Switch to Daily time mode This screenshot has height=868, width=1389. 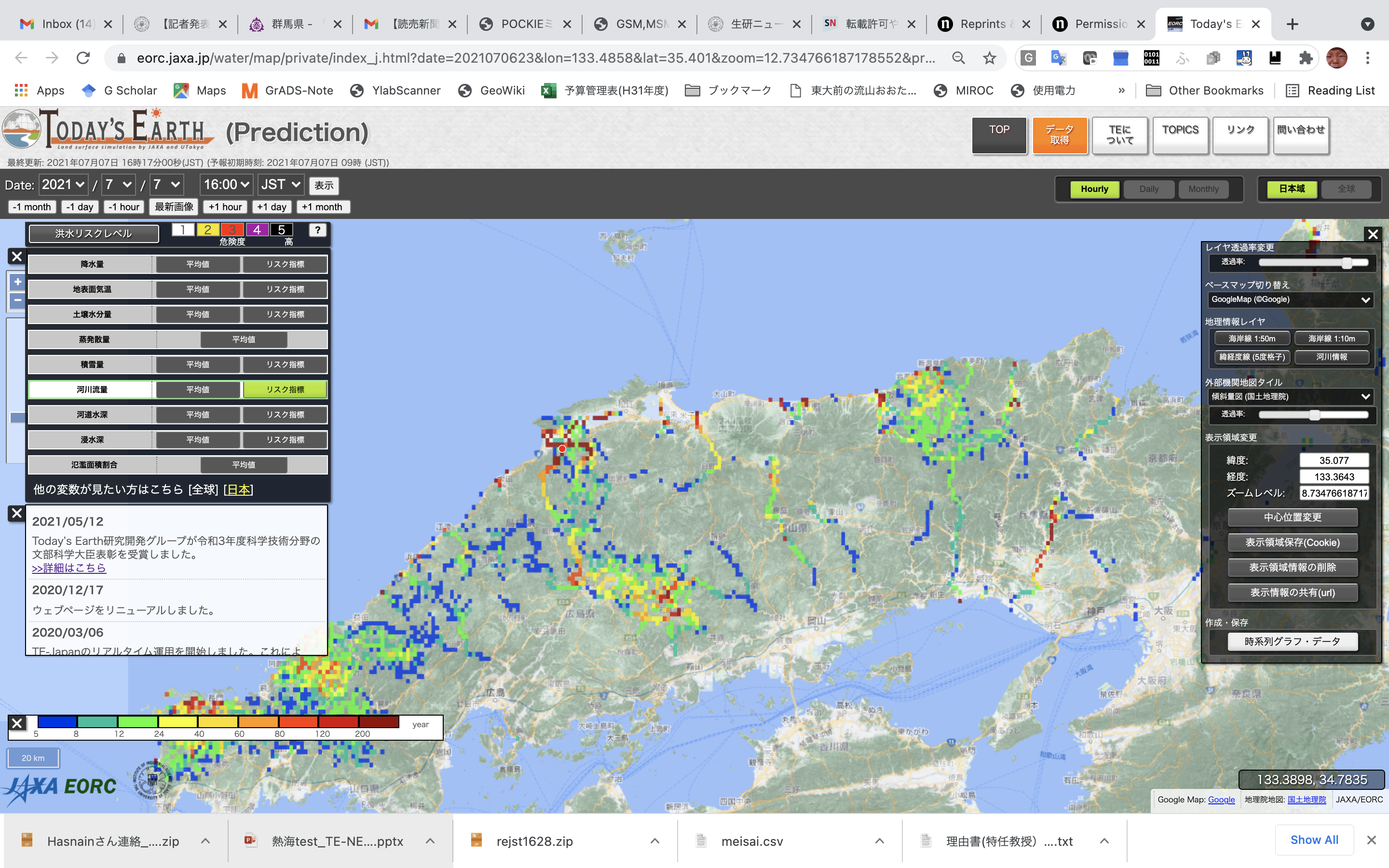click(x=1148, y=189)
